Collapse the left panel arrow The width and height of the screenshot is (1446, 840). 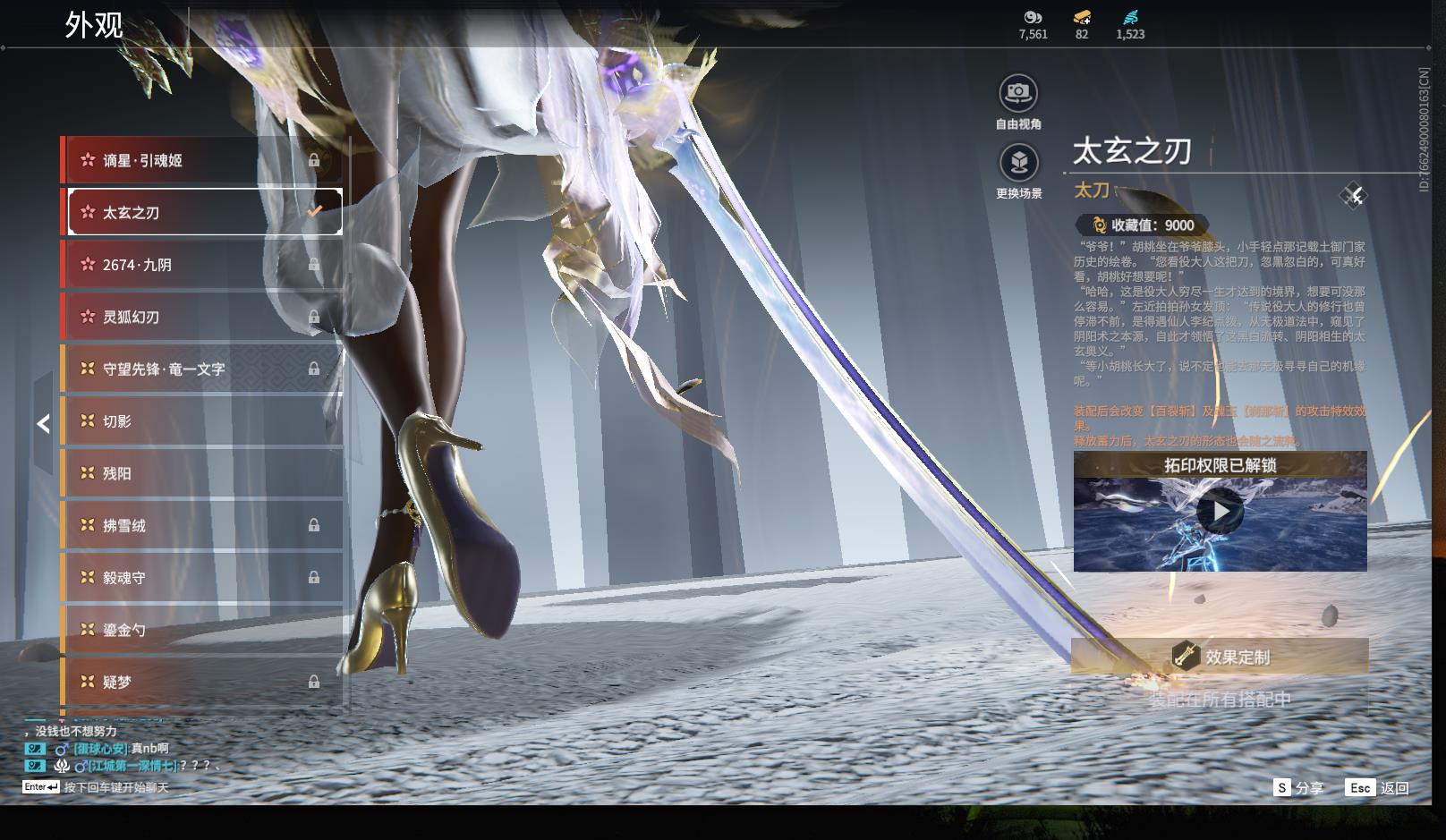(43, 424)
